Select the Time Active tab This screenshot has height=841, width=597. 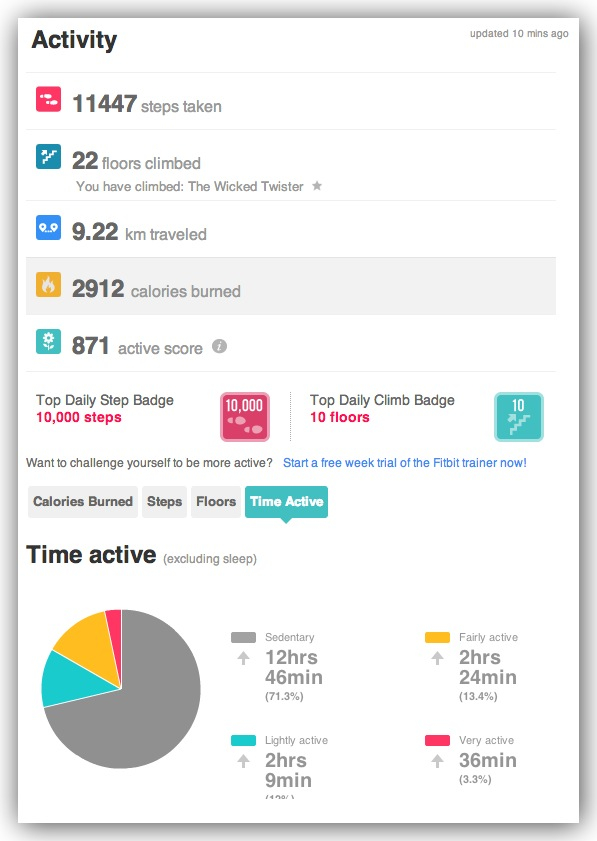[286, 501]
